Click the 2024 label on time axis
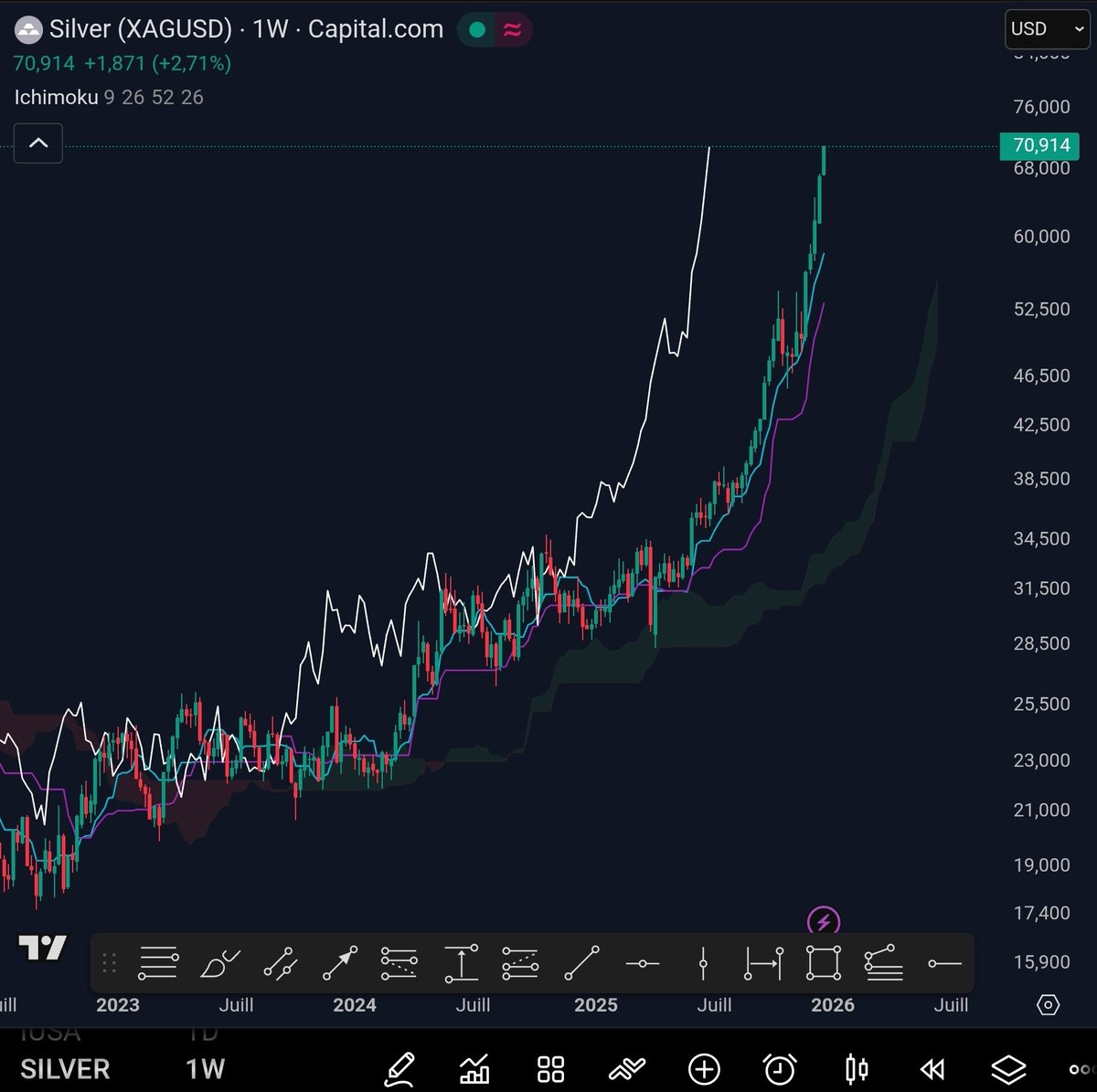 [355, 1005]
